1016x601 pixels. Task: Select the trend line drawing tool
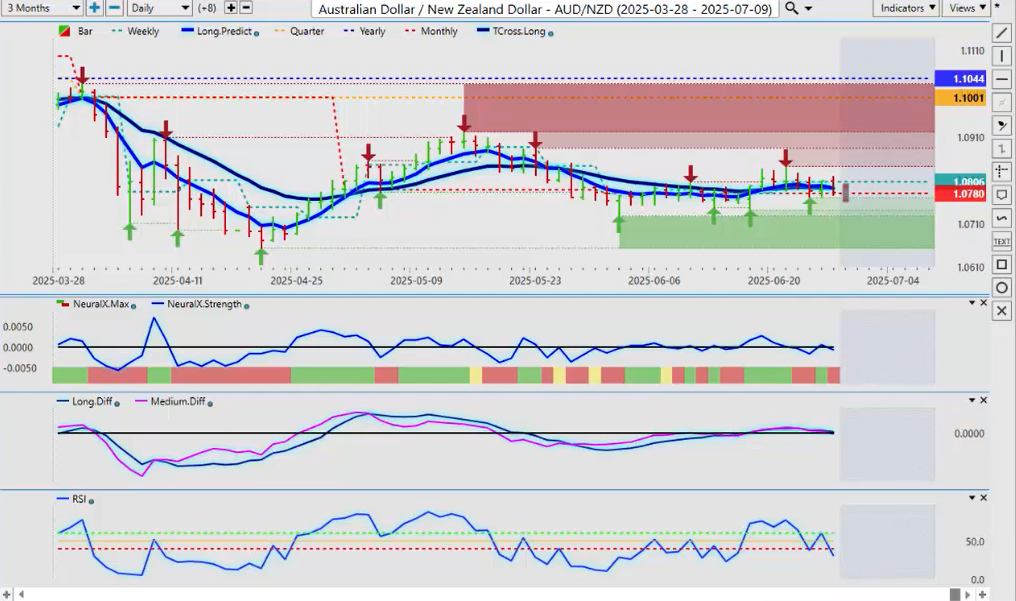click(1002, 33)
